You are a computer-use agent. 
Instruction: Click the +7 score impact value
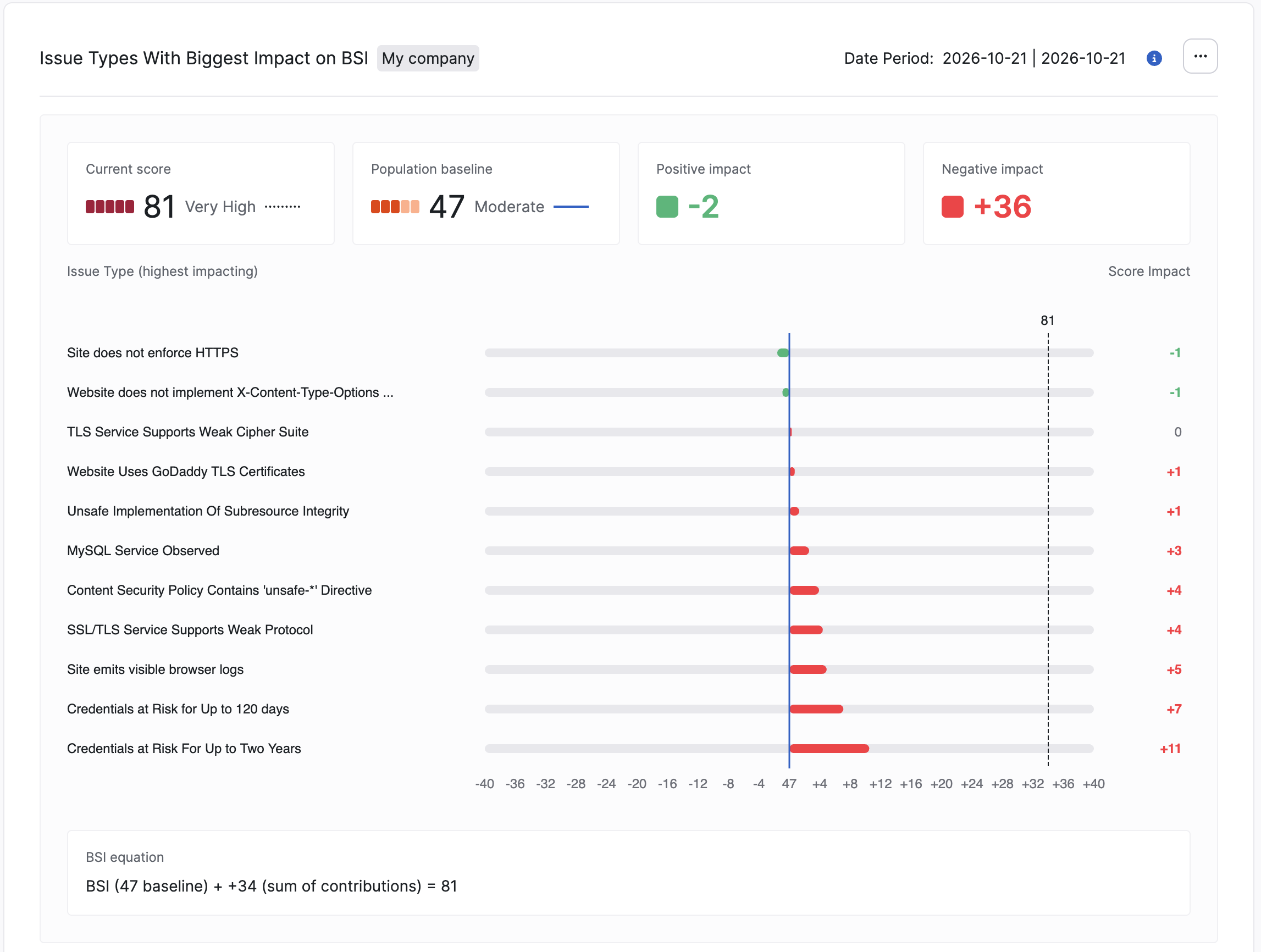(1174, 709)
